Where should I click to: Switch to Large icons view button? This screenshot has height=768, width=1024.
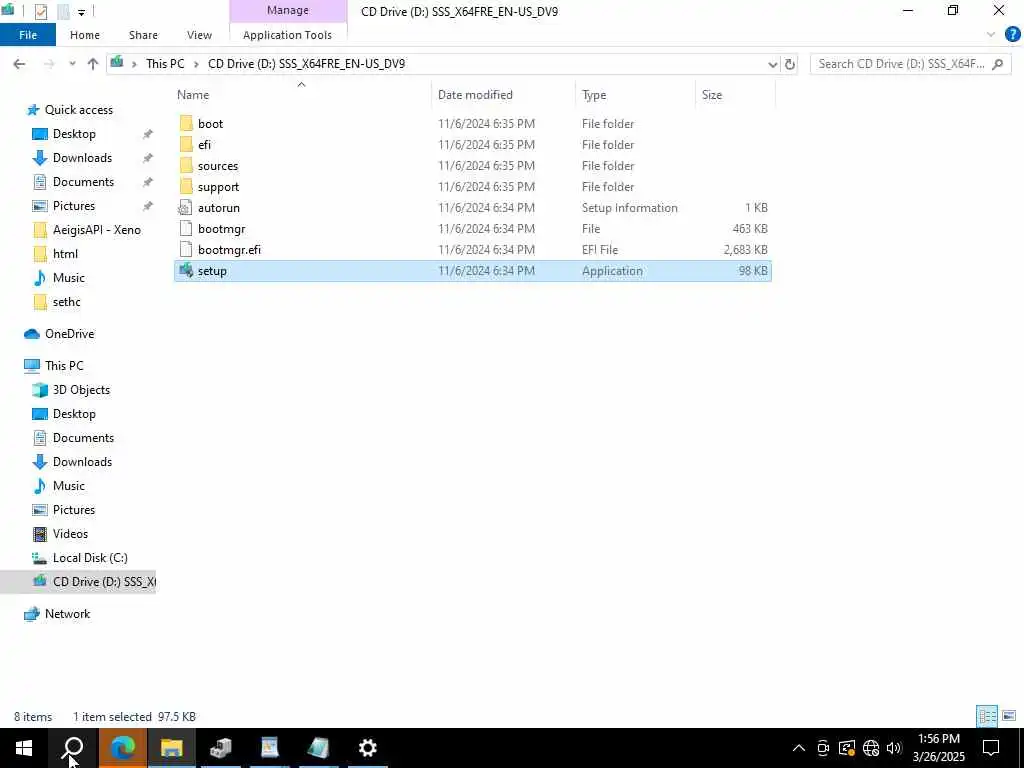coord(1009,716)
